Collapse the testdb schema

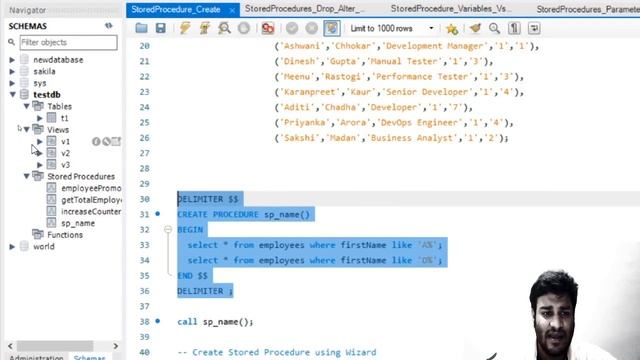click(12, 95)
